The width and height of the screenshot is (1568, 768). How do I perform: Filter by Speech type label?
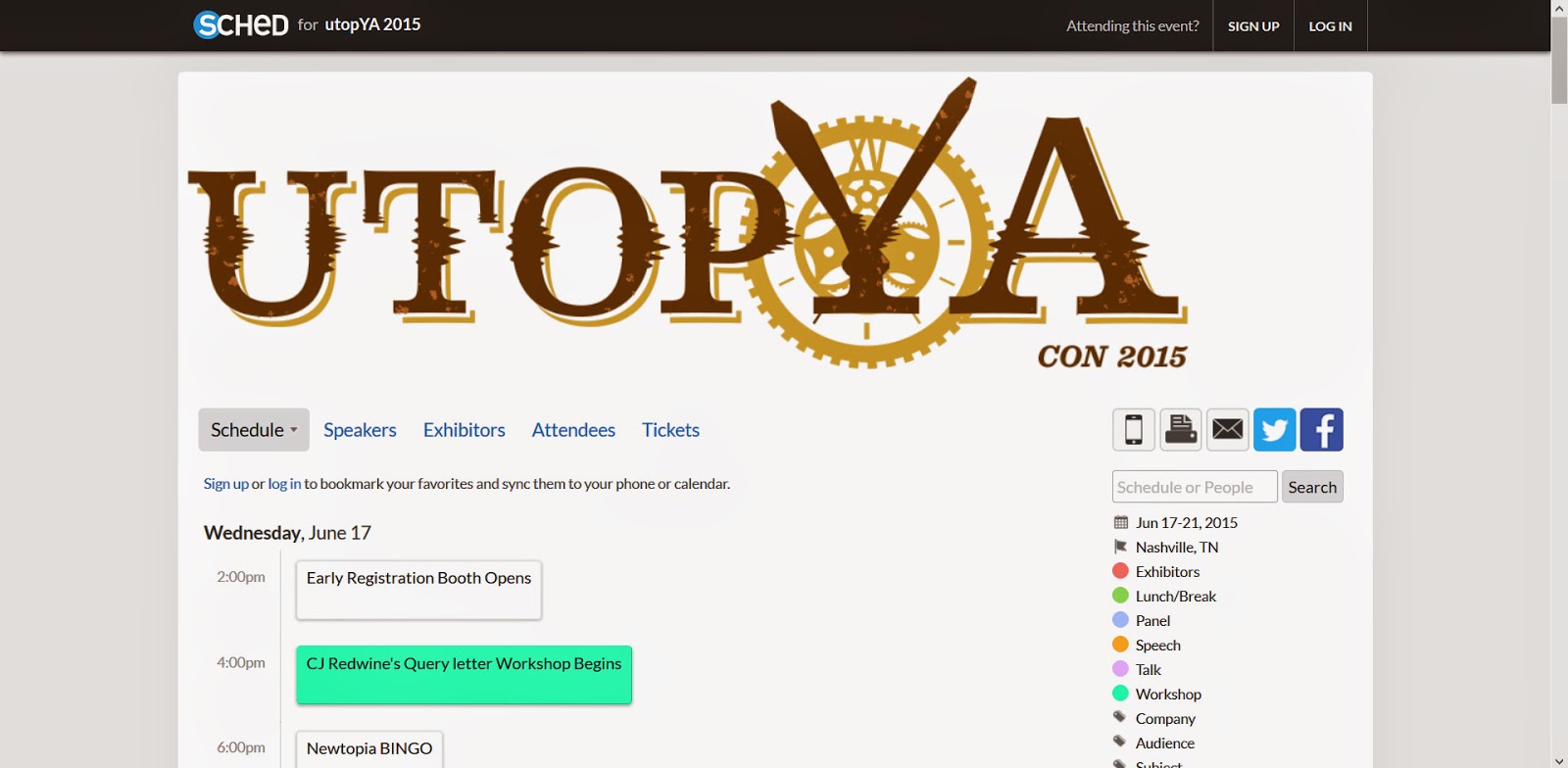[1158, 645]
